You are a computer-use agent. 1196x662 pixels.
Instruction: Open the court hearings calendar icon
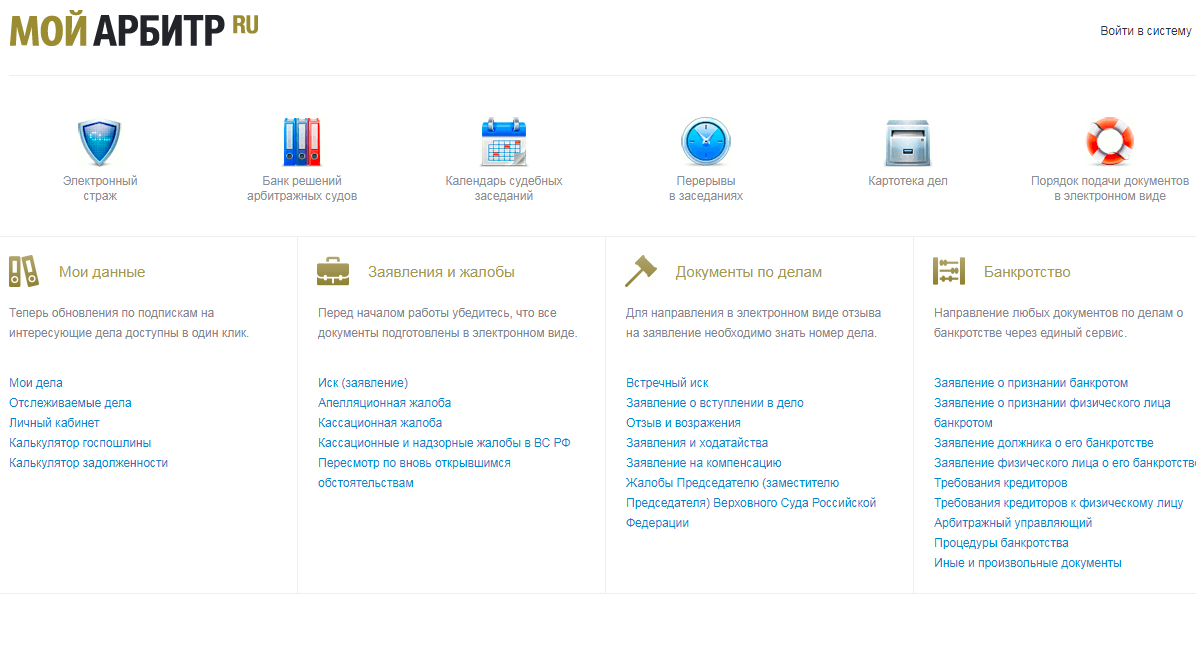coord(503,142)
